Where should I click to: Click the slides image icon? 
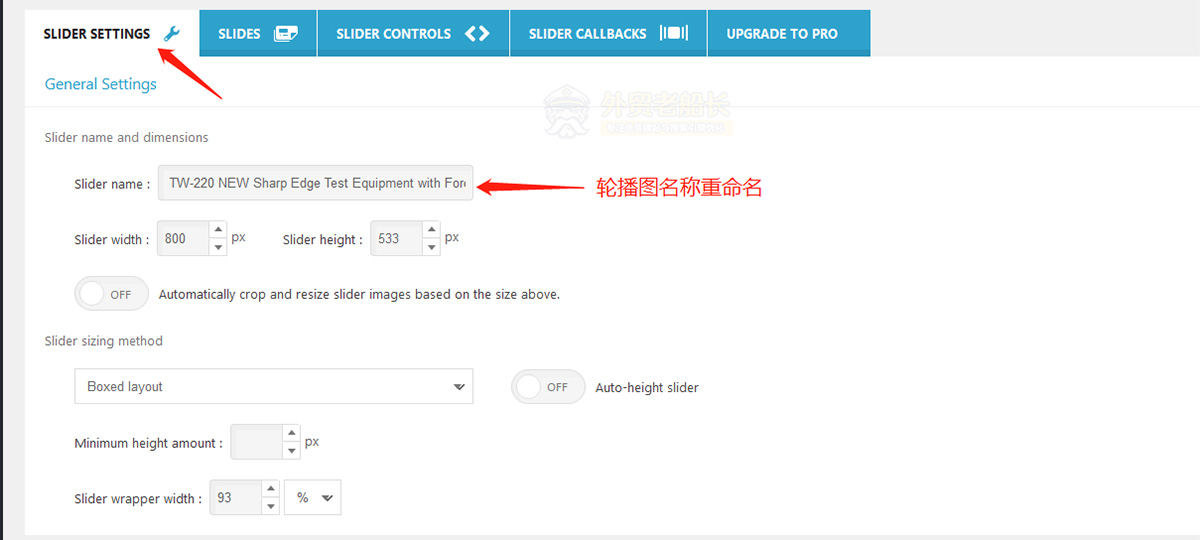tap(286, 34)
